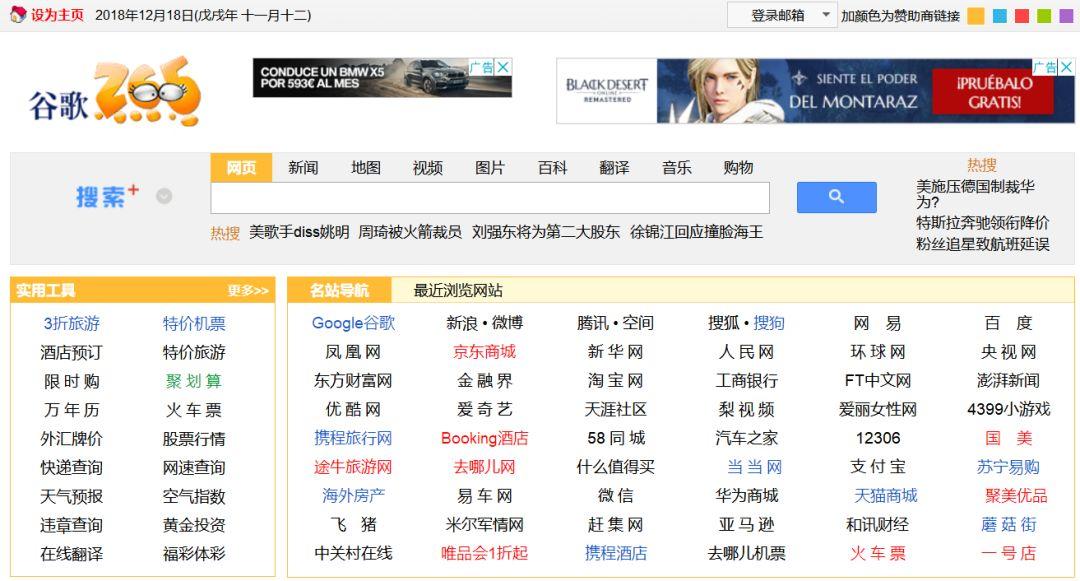This screenshot has width=1080, height=581.
Task: Open the 亚马逊 site link
Action: [747, 525]
